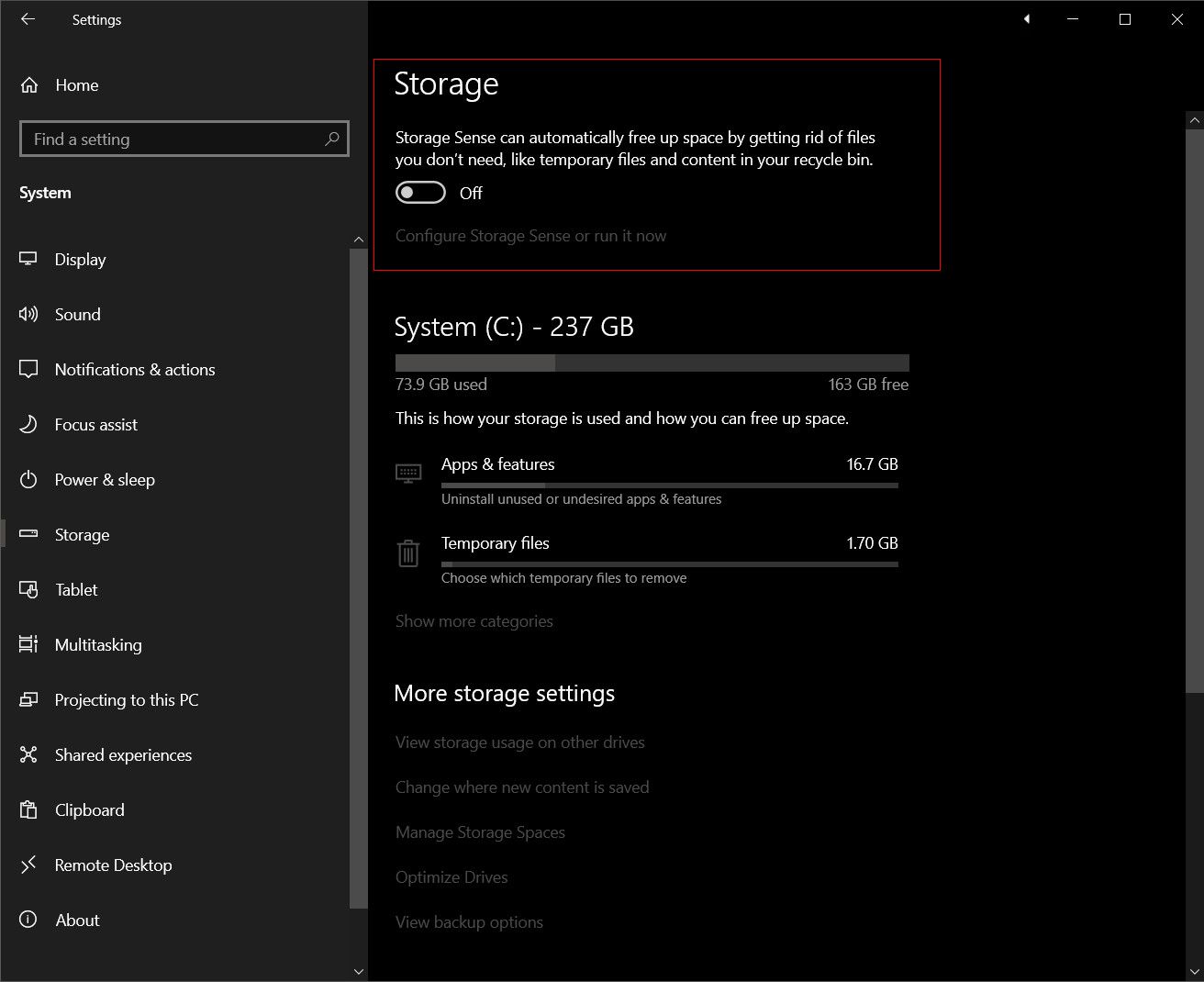Click the Power & sleep icon
The height and width of the screenshot is (982, 1204).
(28, 479)
